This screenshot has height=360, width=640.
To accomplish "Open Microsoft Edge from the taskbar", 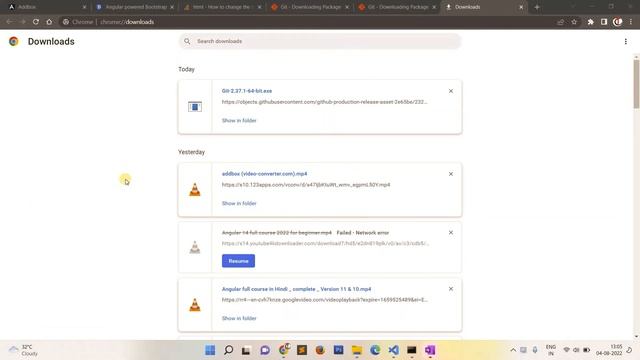I will (375, 350).
